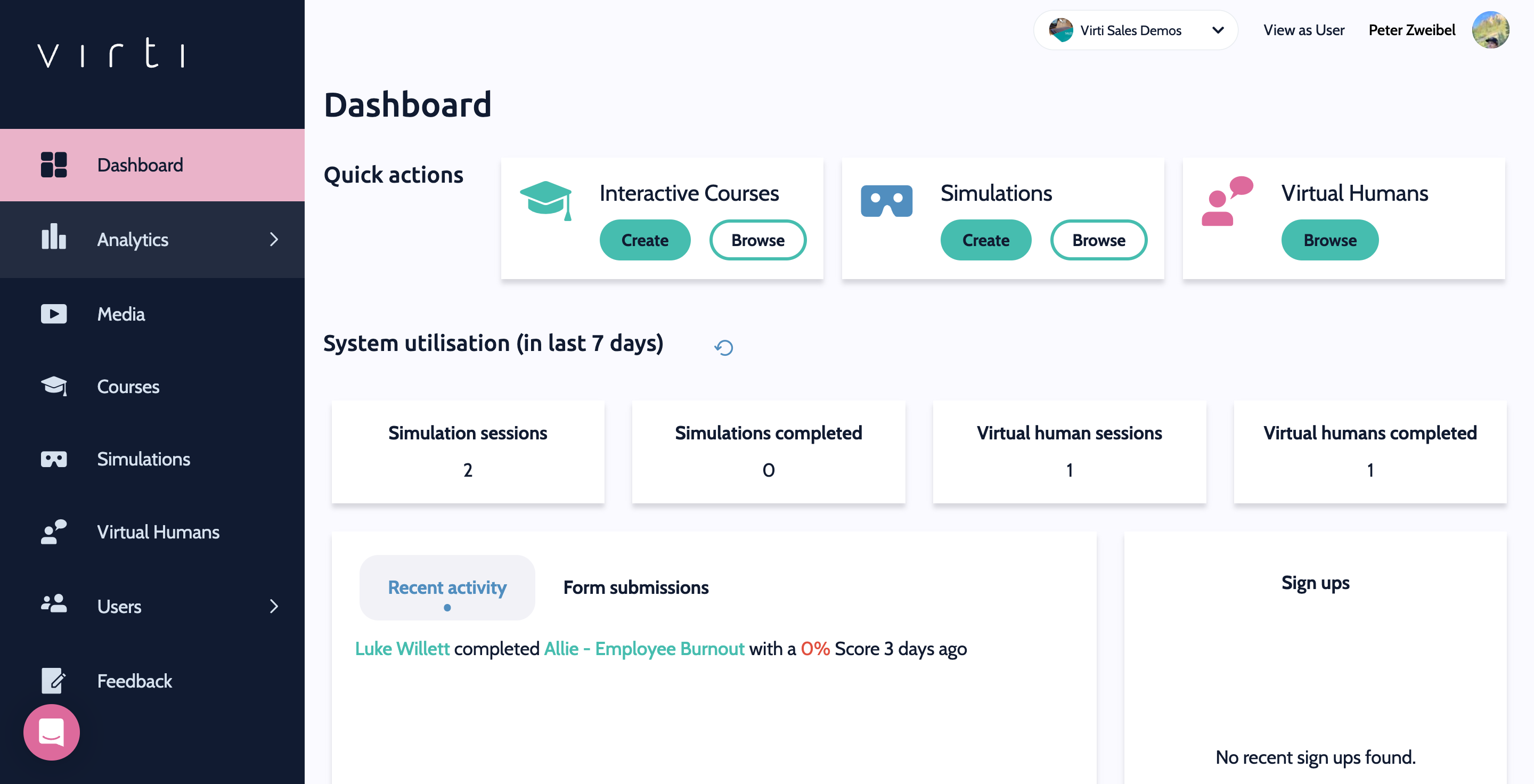Image resolution: width=1534 pixels, height=784 pixels.
Task: Click the Virtual Humans speech icon in sidebar
Action: pos(54,532)
